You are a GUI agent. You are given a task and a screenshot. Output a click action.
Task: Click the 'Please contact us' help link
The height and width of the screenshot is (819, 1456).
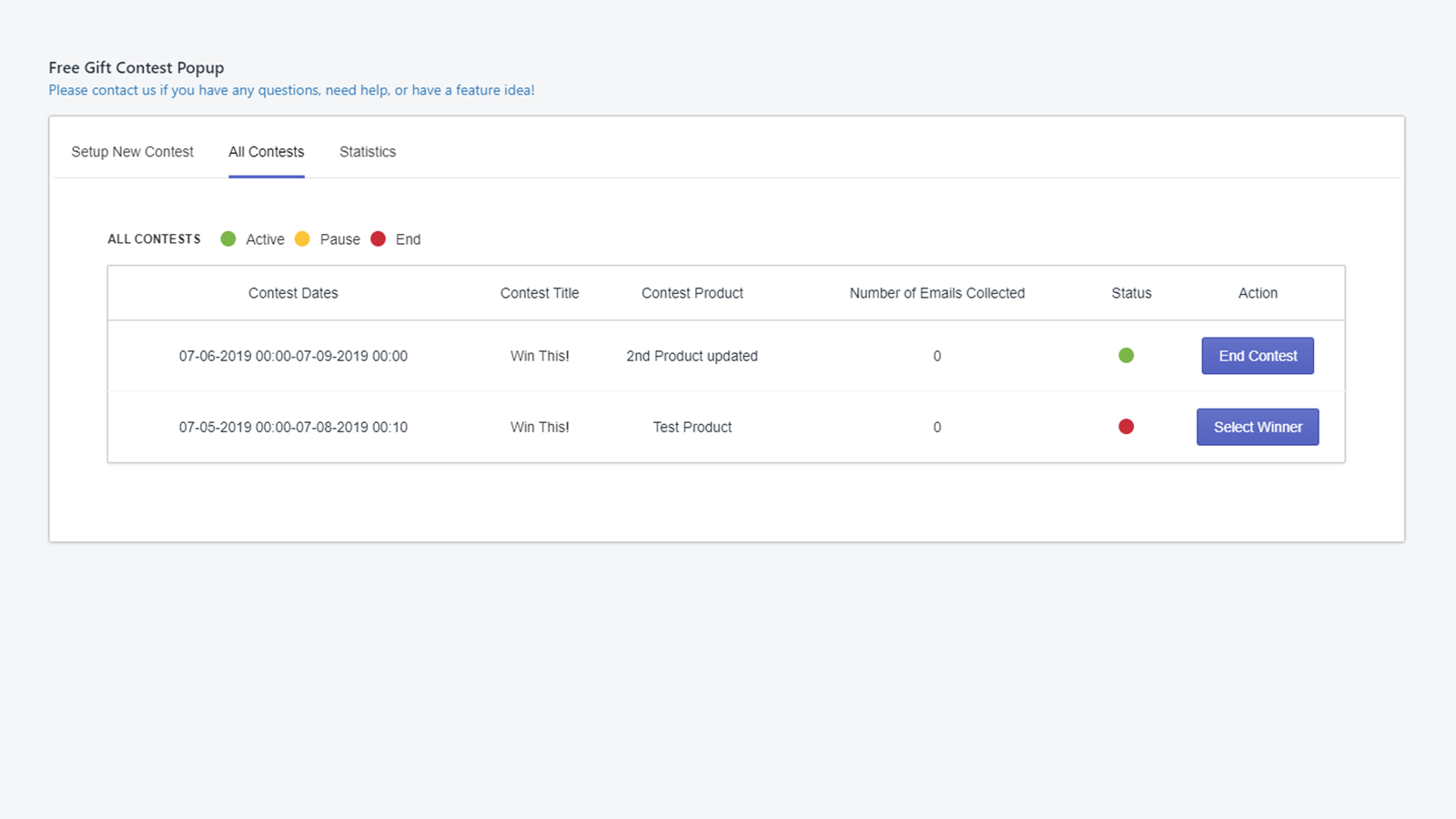(x=291, y=90)
